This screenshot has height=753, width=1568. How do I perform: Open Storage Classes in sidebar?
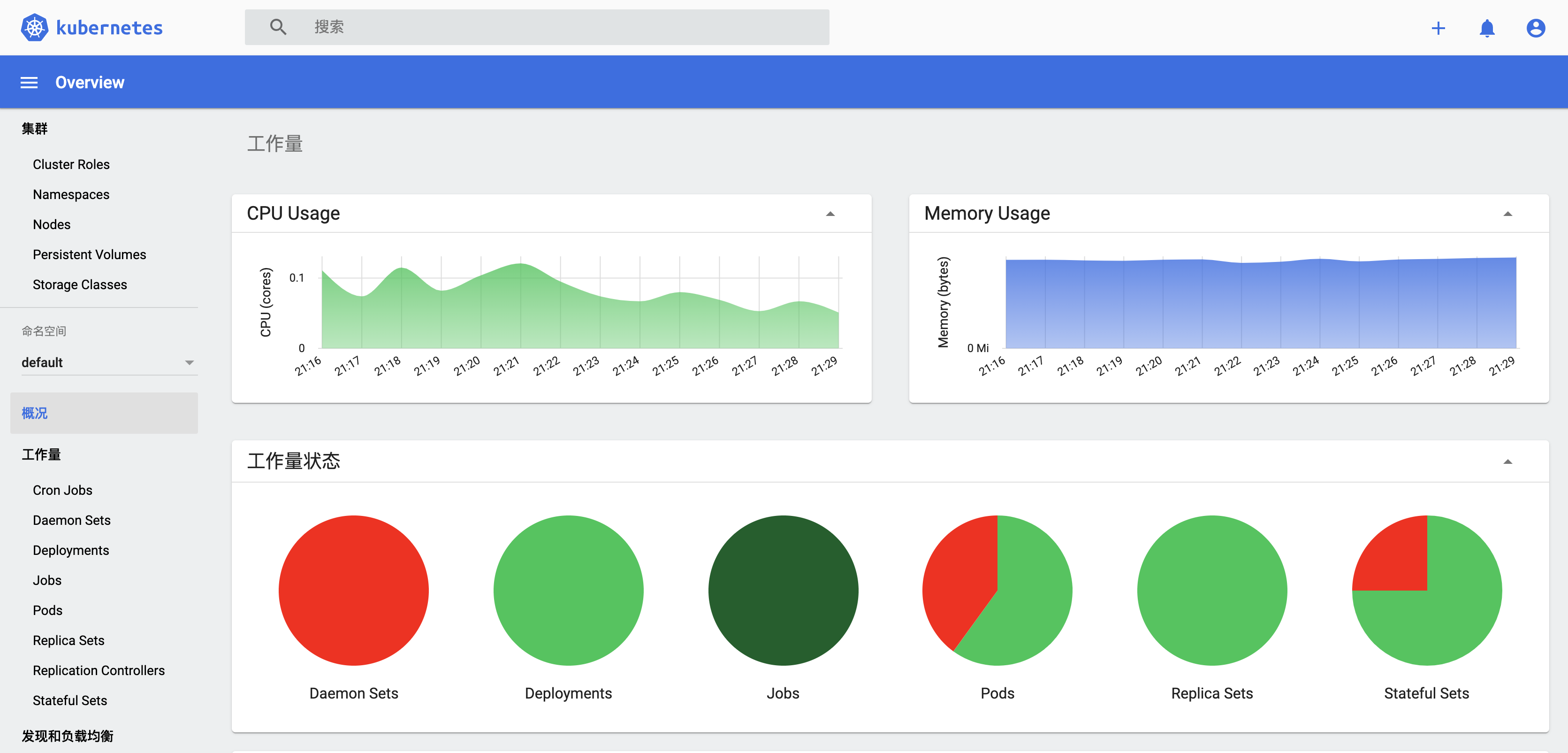pos(80,284)
